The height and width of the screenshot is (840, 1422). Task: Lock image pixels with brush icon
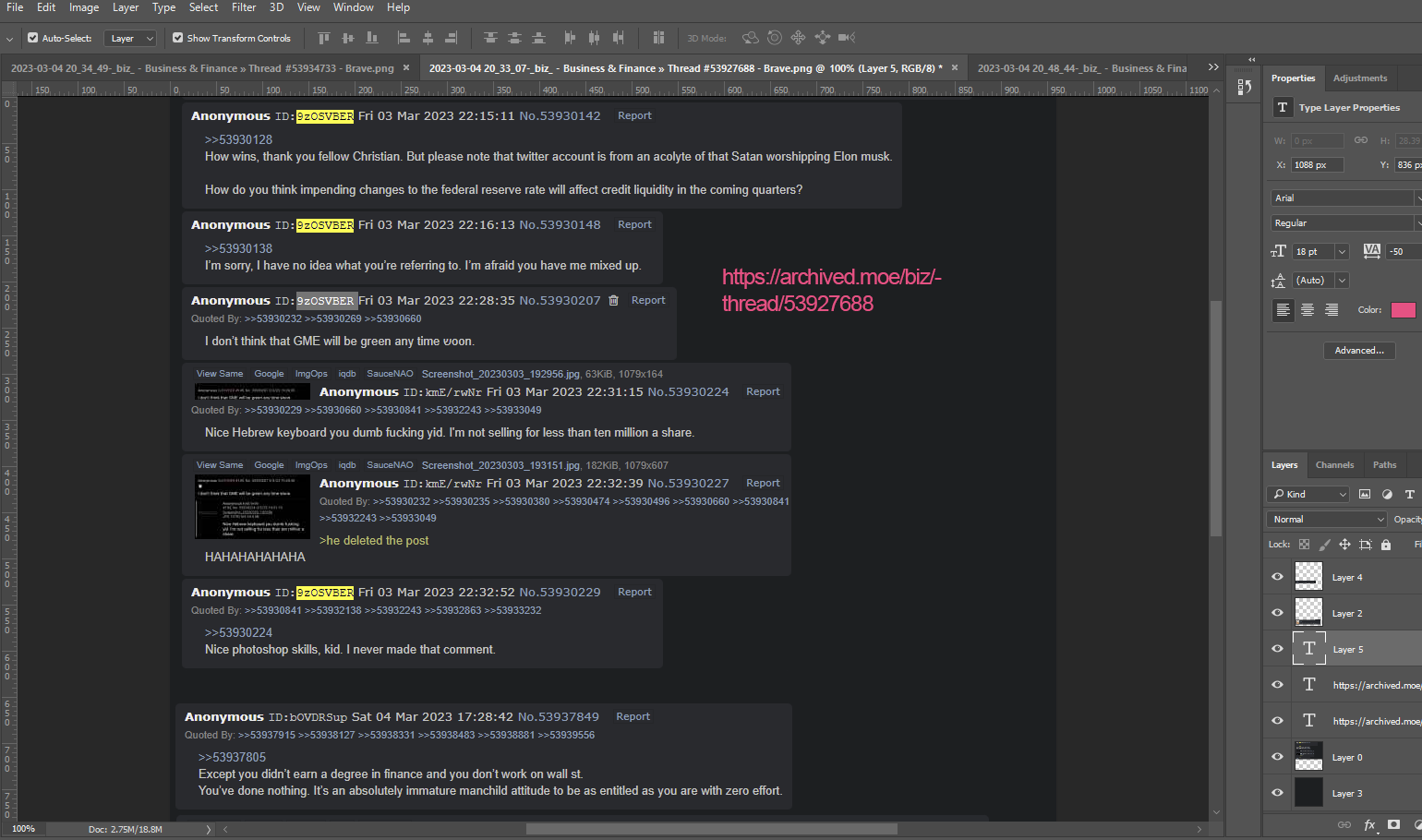(1325, 545)
